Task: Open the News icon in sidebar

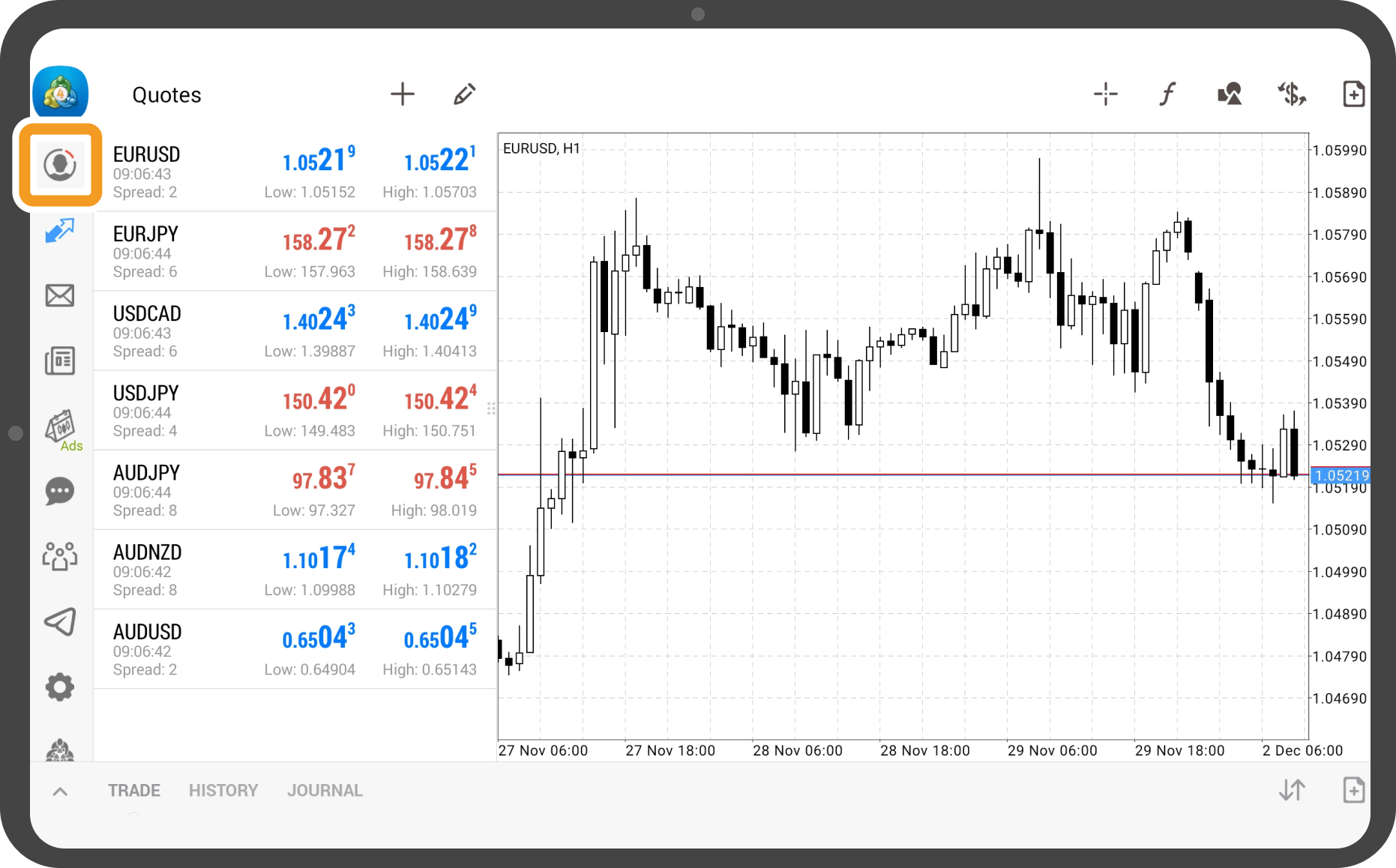Action: (x=60, y=361)
